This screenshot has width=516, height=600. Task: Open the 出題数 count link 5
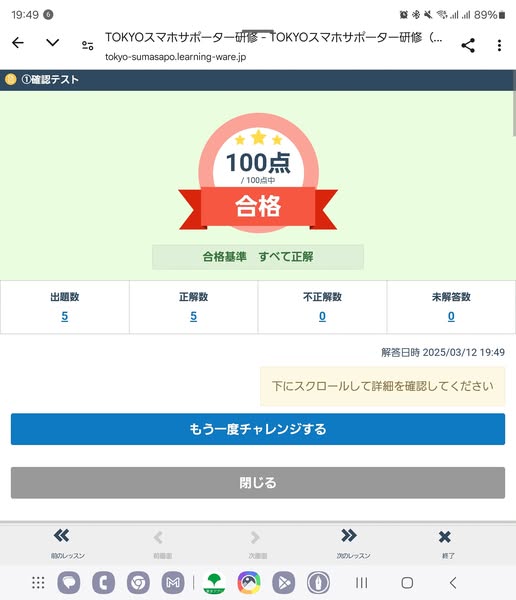[x=65, y=316]
